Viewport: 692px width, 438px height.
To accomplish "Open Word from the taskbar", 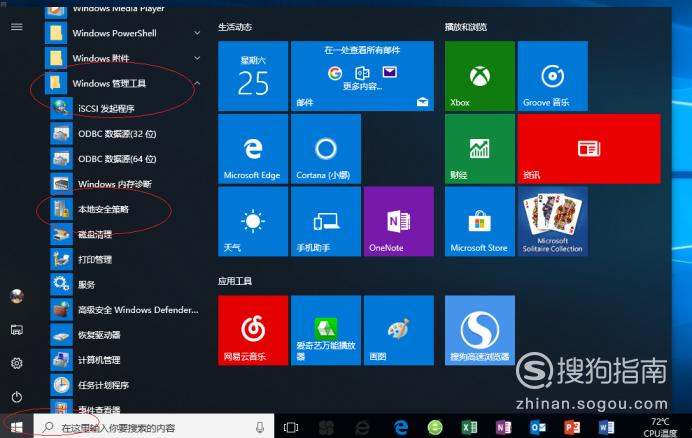I will (606, 427).
